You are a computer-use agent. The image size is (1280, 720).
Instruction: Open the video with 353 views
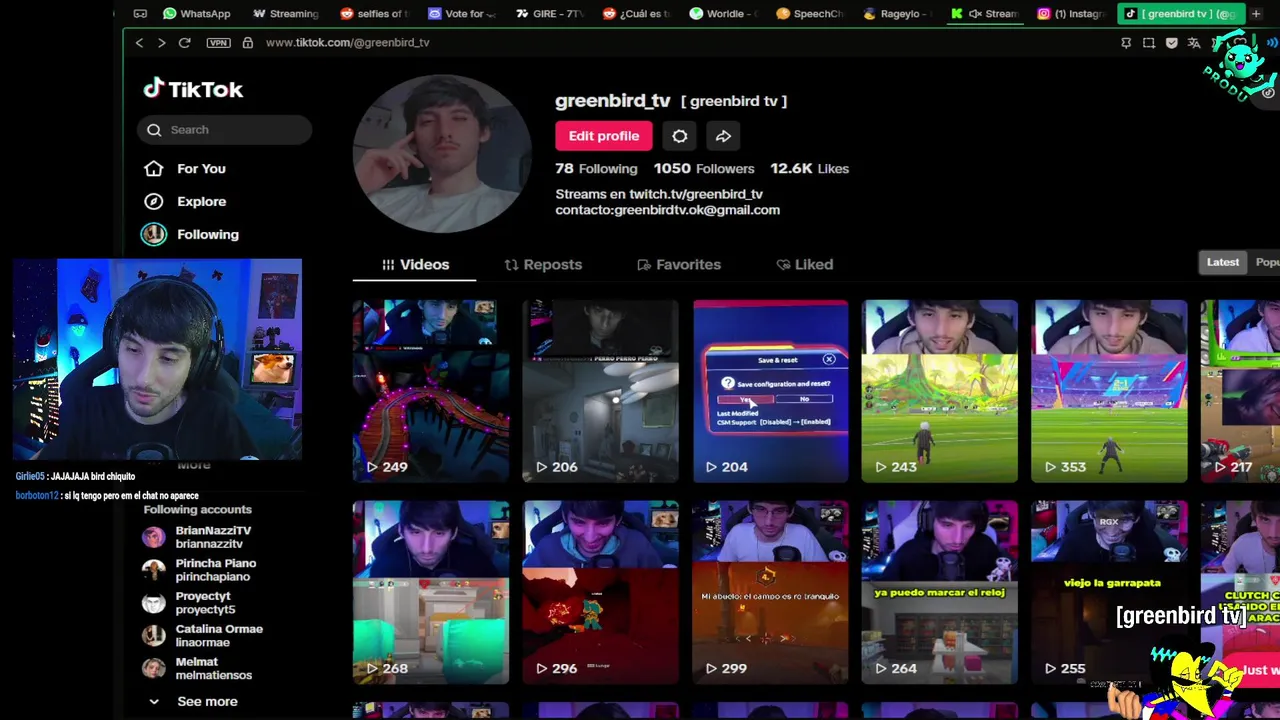[1109, 391]
